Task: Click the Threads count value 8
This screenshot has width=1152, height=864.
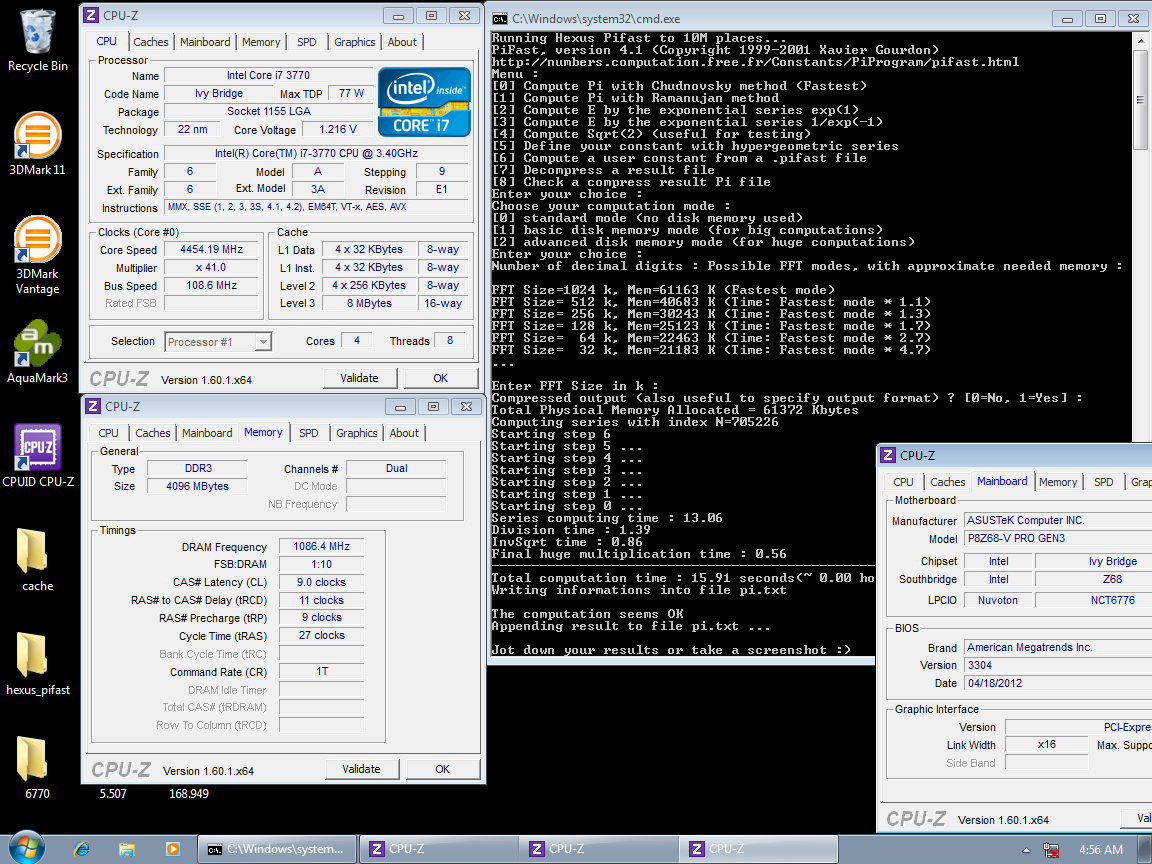Action: 450,340
